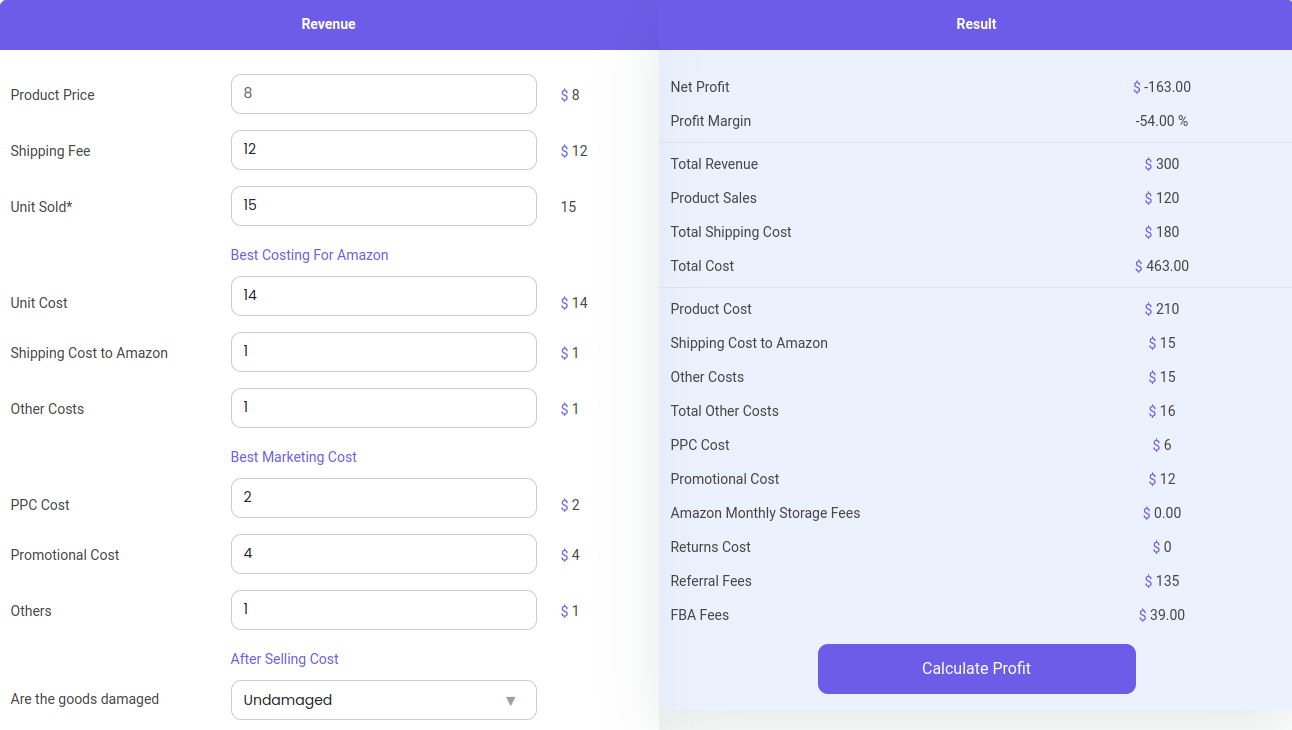Viewport: 1292px width, 730px height.
Task: Click the Promotional Cost input field
Action: tap(383, 554)
